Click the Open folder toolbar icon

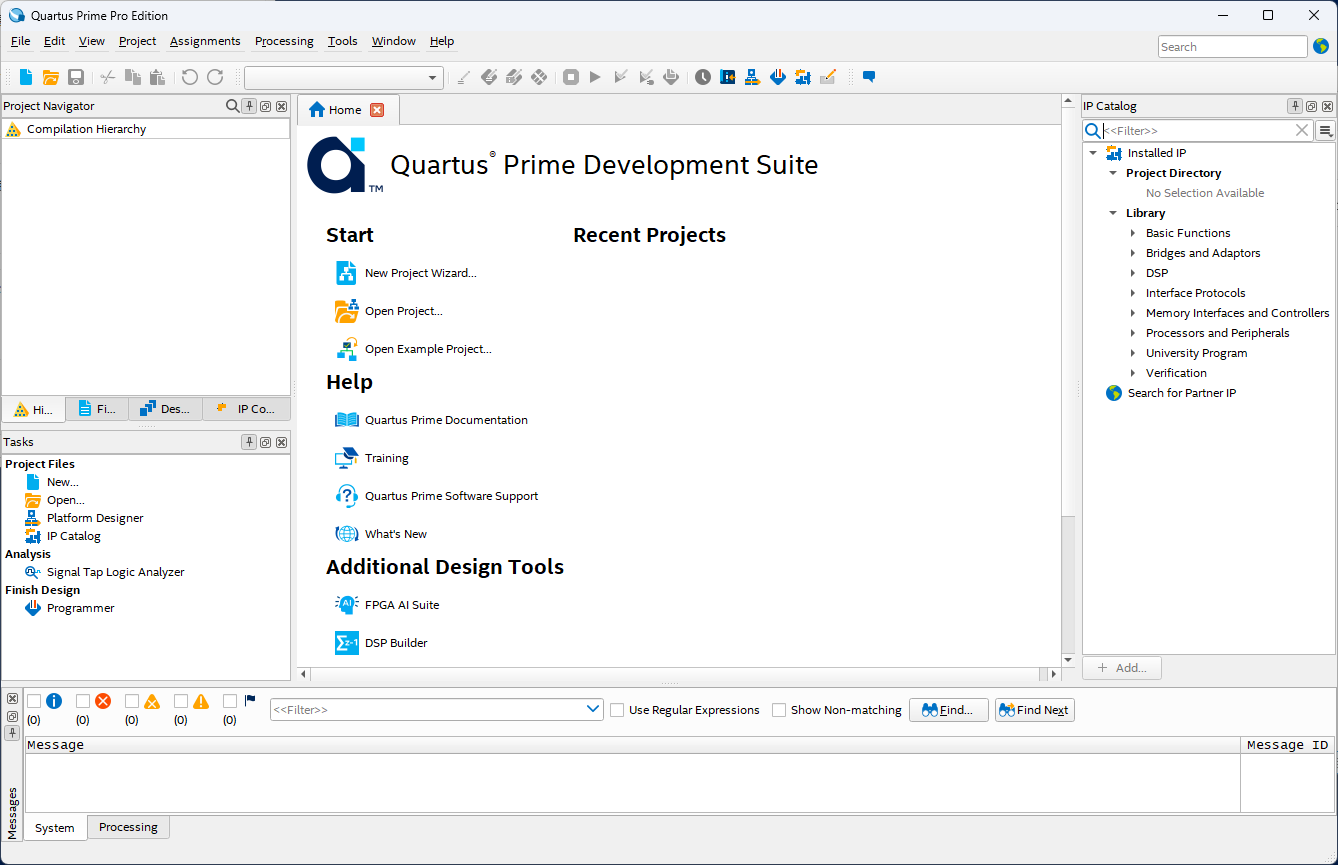click(50, 77)
